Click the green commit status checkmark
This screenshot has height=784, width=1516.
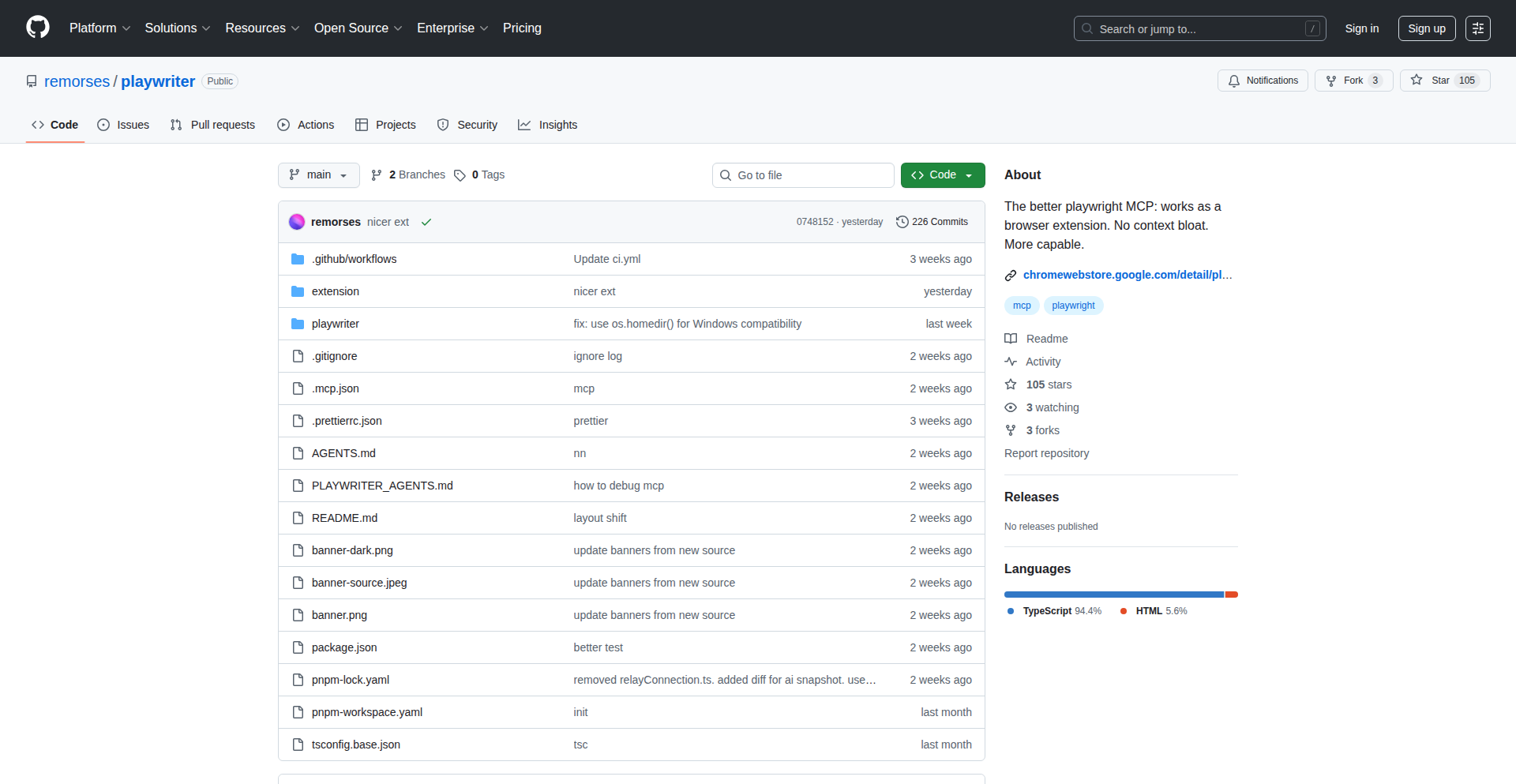(426, 222)
